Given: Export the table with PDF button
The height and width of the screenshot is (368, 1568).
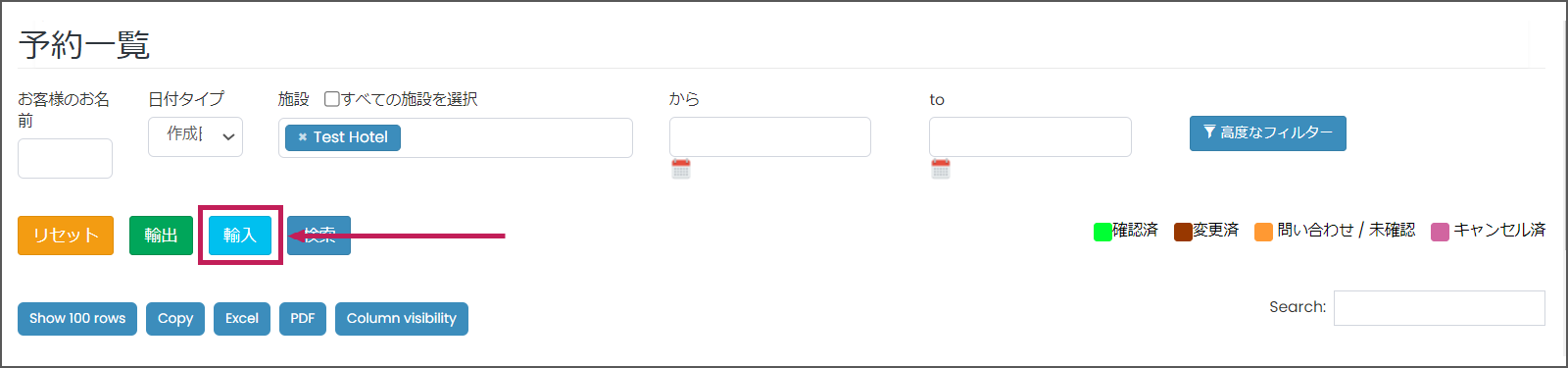Looking at the screenshot, I should [x=303, y=318].
